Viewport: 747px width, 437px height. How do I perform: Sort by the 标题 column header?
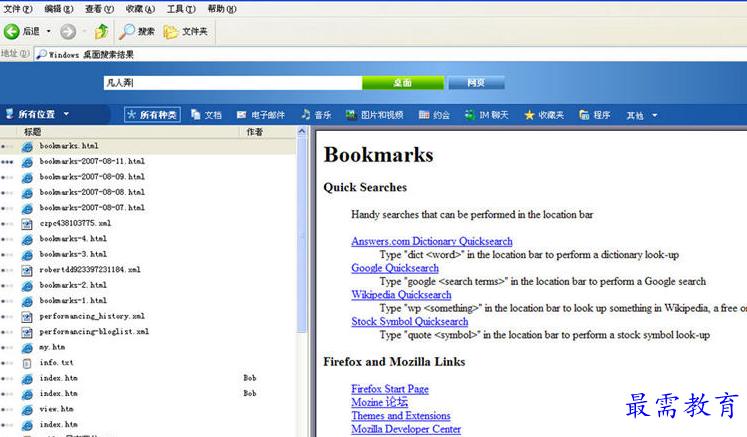(x=32, y=132)
